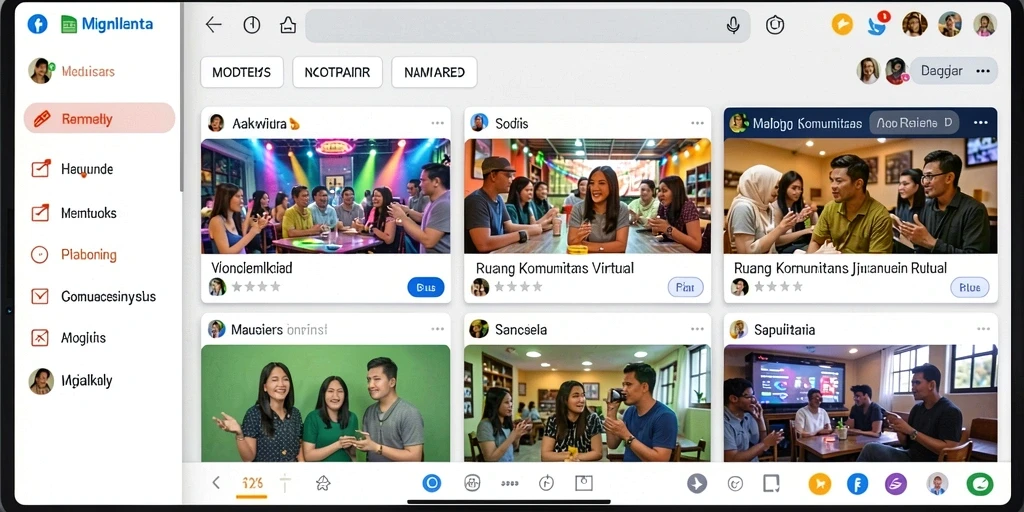The height and width of the screenshot is (512, 1024).
Task: Click the blue button on Vionclemlkiad card
Action: pyautogui.click(x=426, y=287)
